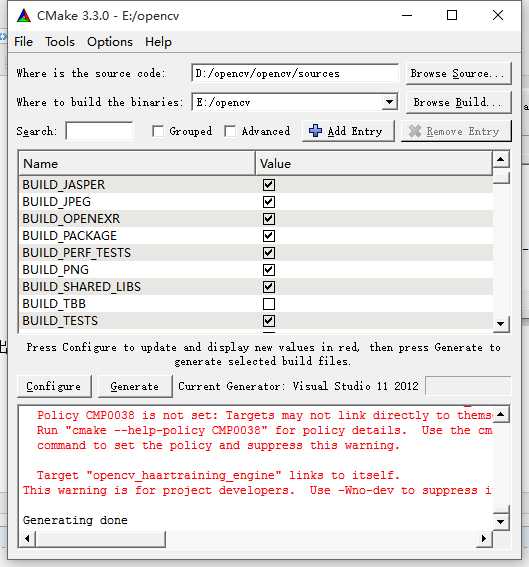Uncheck BUILD_SHARED_LIBS option
The height and width of the screenshot is (567, 529).
click(269, 287)
